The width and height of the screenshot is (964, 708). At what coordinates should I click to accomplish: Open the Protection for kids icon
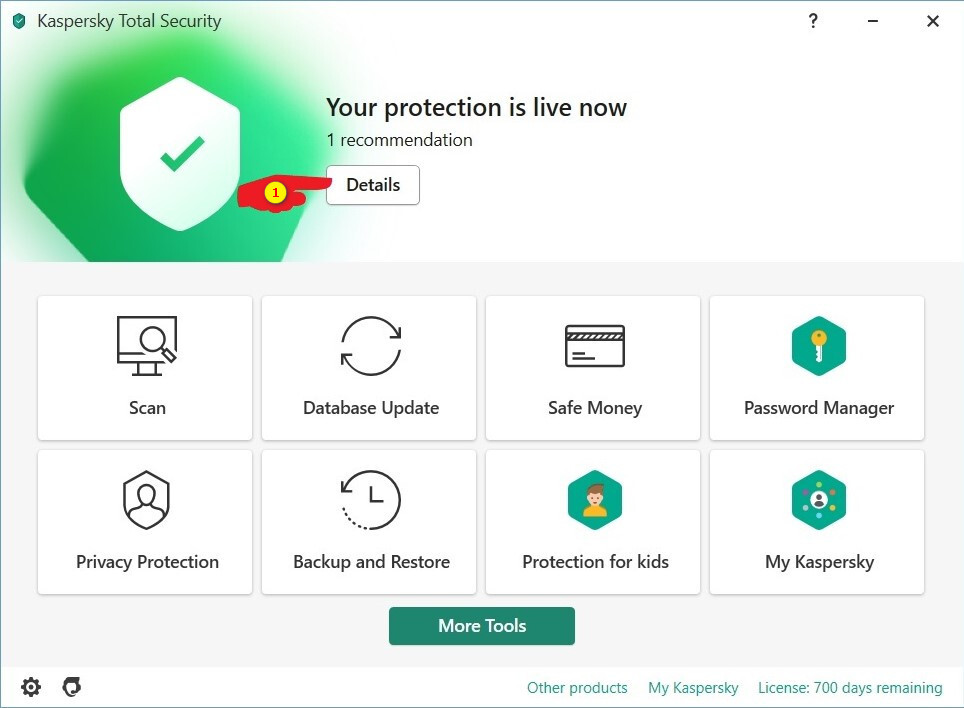pyautogui.click(x=594, y=500)
